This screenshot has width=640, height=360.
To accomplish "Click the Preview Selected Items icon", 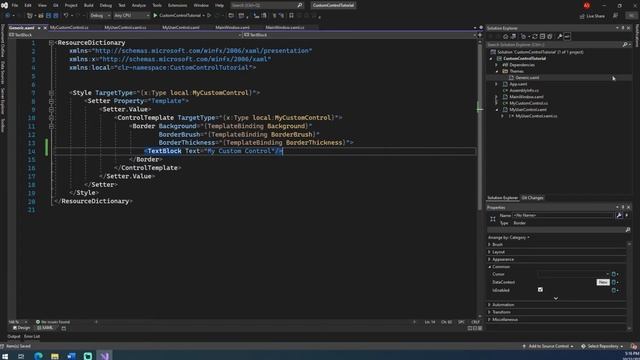I will 567,36.
